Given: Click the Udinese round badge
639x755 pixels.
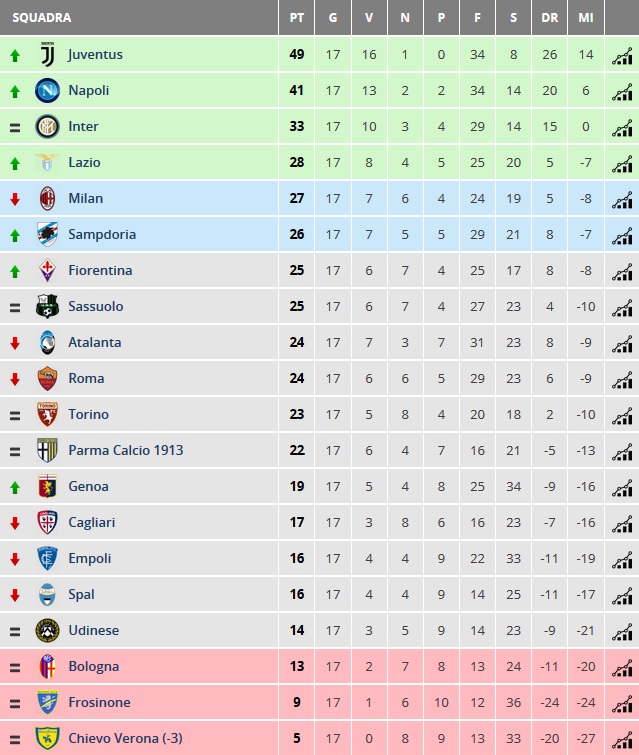Looking at the screenshot, I should pos(47,630).
